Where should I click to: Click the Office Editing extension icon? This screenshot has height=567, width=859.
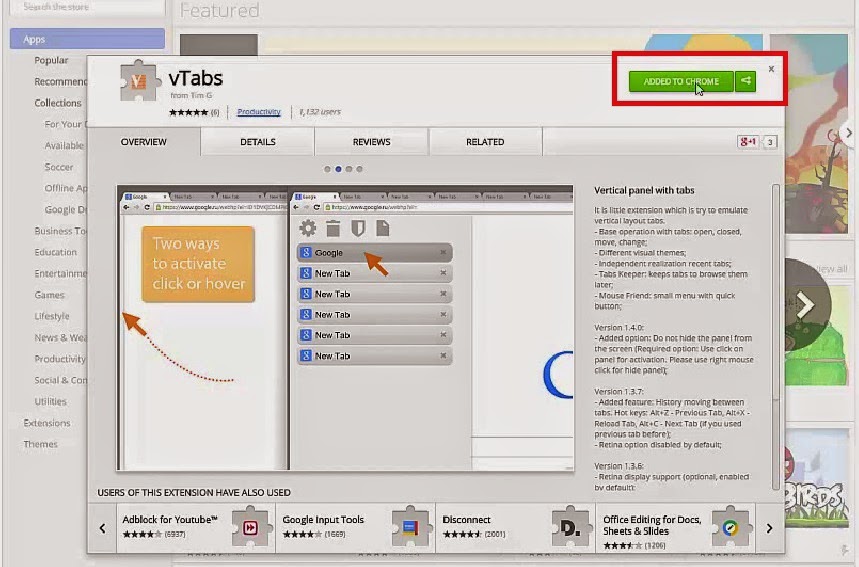(x=730, y=527)
